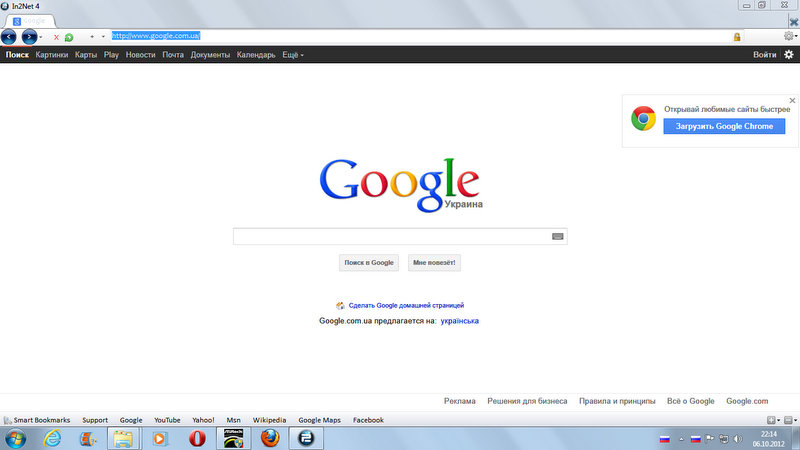
Task: Launch Internet Explorer from the taskbar
Action: pyautogui.click(x=52, y=438)
